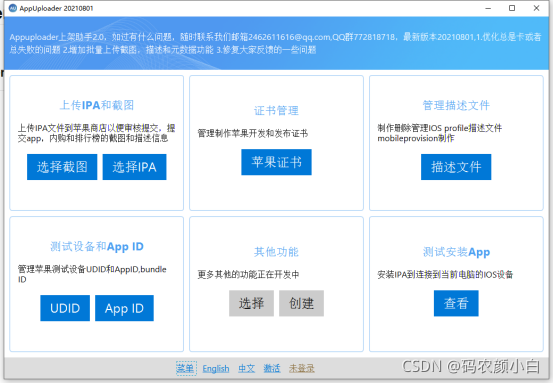This screenshot has width=554, height=383.
Task: Click the gray 创建 button
Action: (x=301, y=303)
